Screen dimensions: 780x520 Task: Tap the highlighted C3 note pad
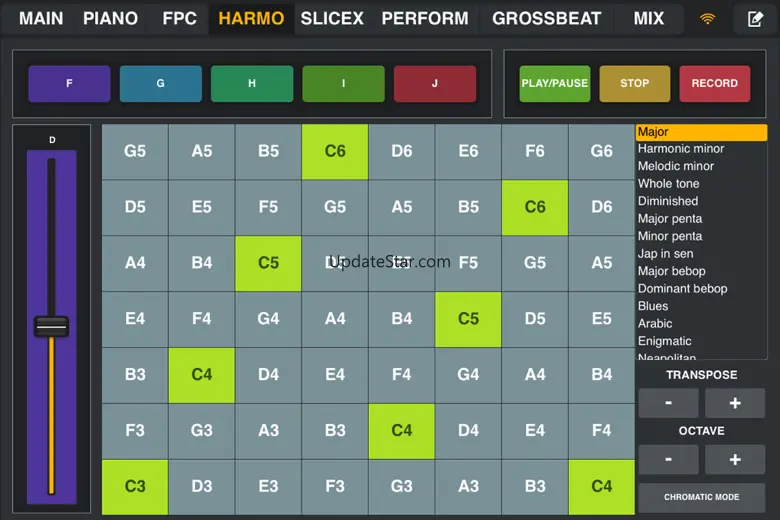coord(135,487)
